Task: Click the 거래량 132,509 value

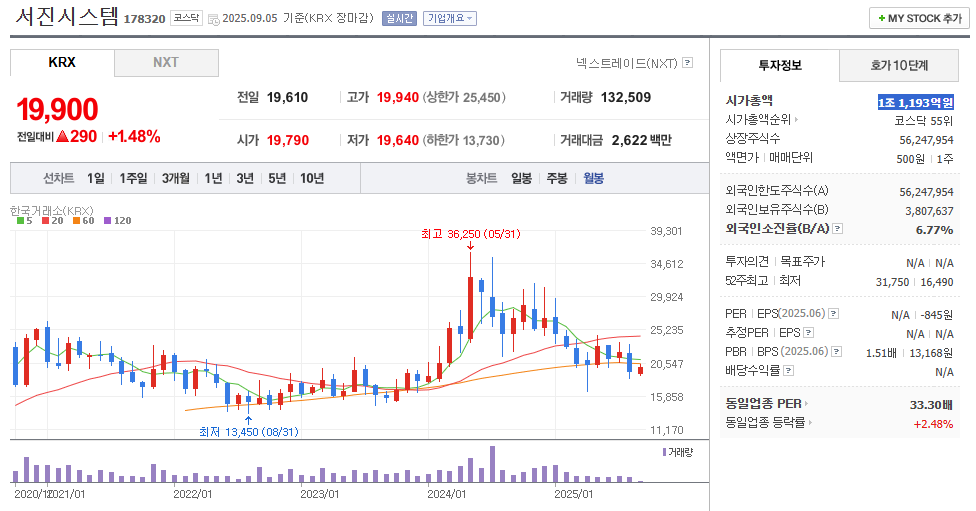Action: [x=626, y=97]
